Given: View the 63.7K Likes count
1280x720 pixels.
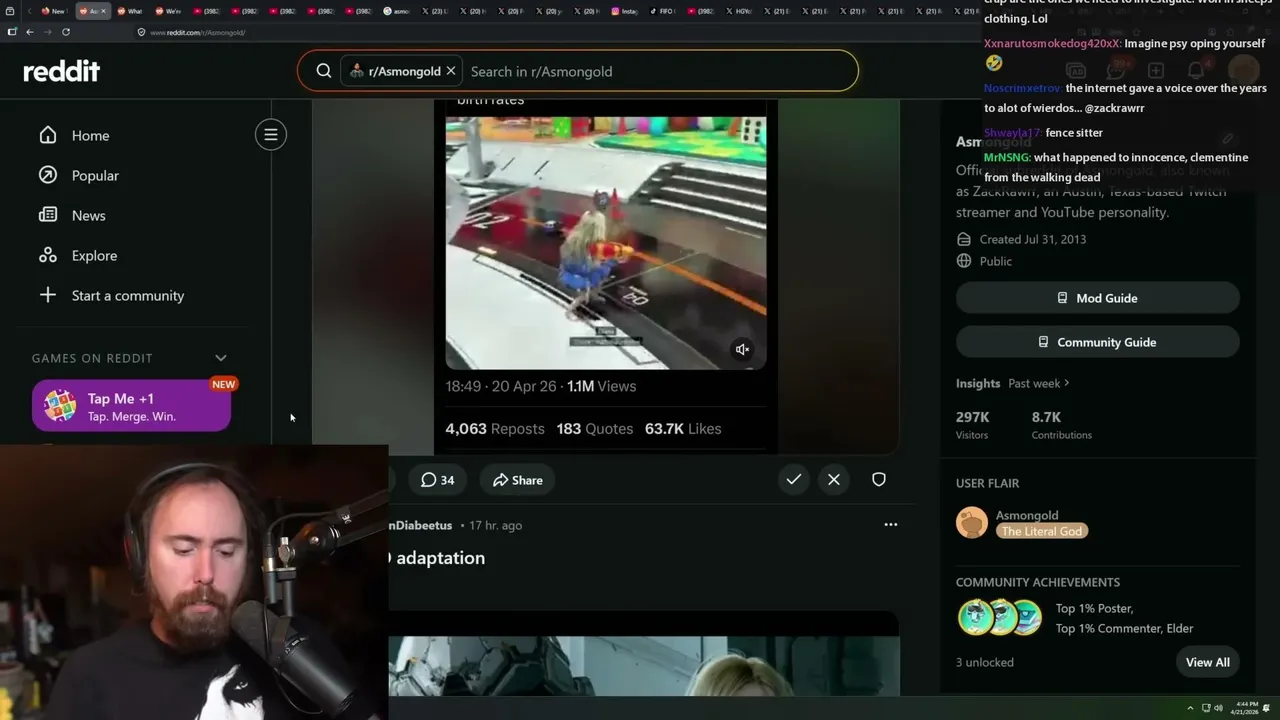Looking at the screenshot, I should pos(683,429).
